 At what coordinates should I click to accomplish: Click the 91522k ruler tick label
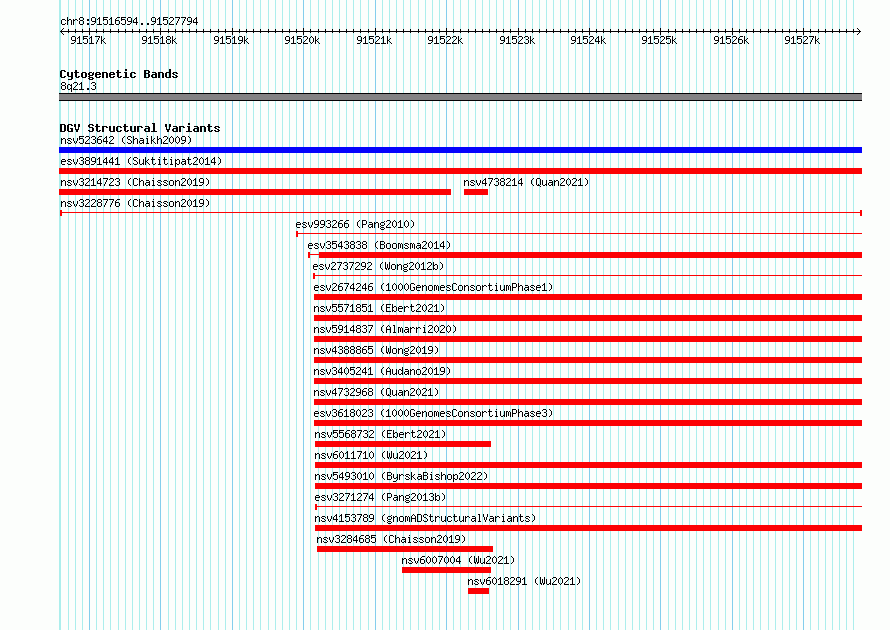[x=445, y=40]
